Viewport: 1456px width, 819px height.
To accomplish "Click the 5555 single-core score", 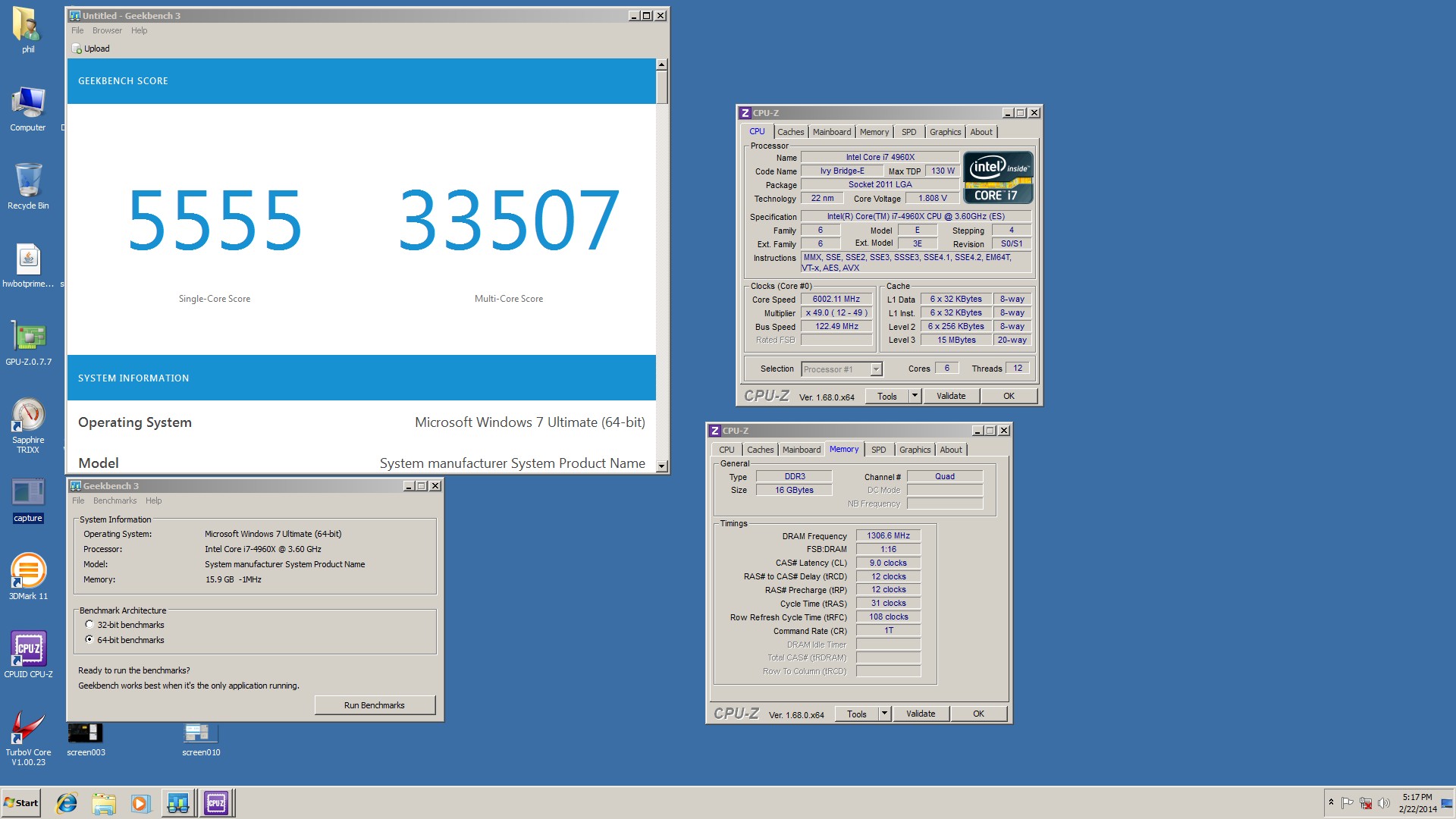I will click(215, 220).
